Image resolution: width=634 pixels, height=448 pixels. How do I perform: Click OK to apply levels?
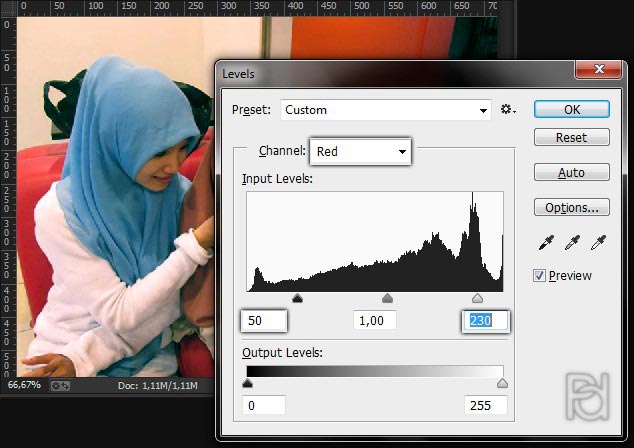click(x=571, y=109)
